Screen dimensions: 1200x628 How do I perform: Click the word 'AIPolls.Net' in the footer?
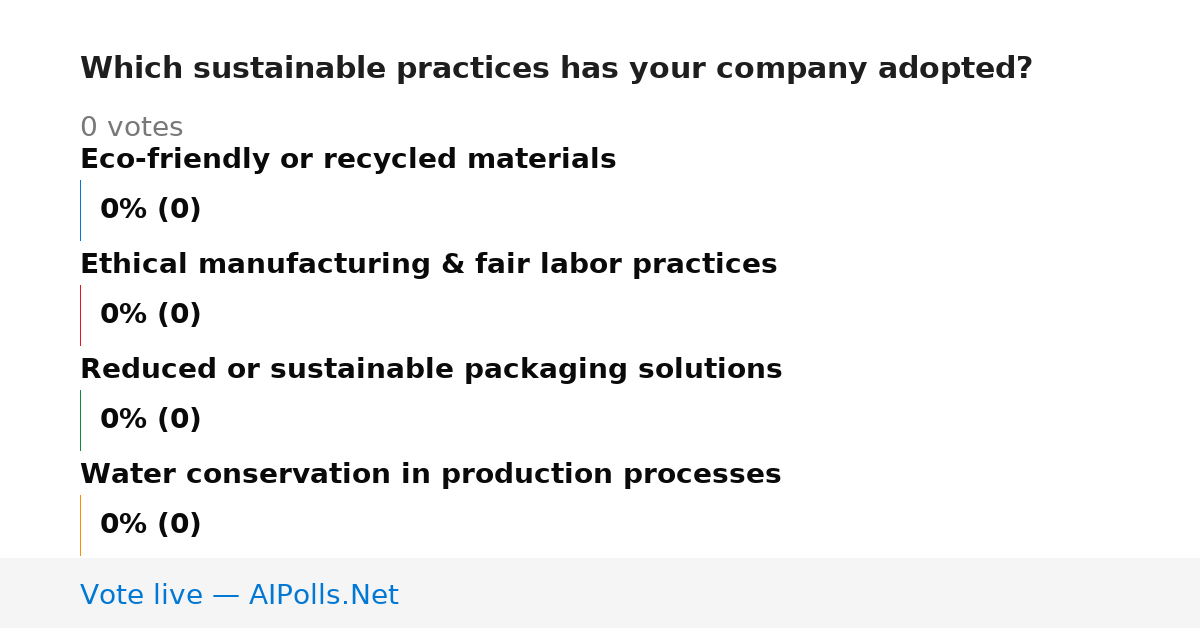click(x=323, y=596)
